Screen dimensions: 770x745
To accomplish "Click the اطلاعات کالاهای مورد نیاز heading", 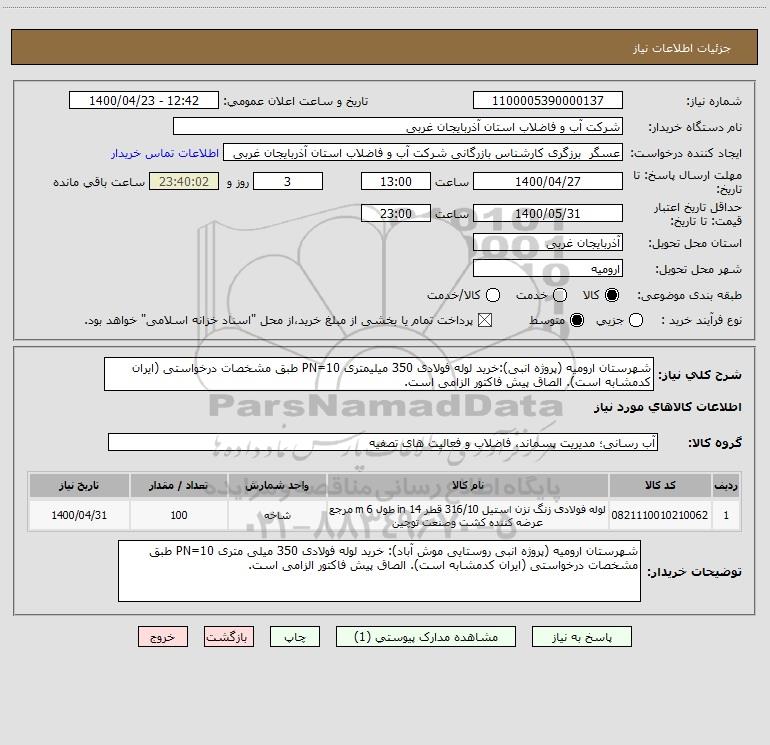I will tap(668, 407).
